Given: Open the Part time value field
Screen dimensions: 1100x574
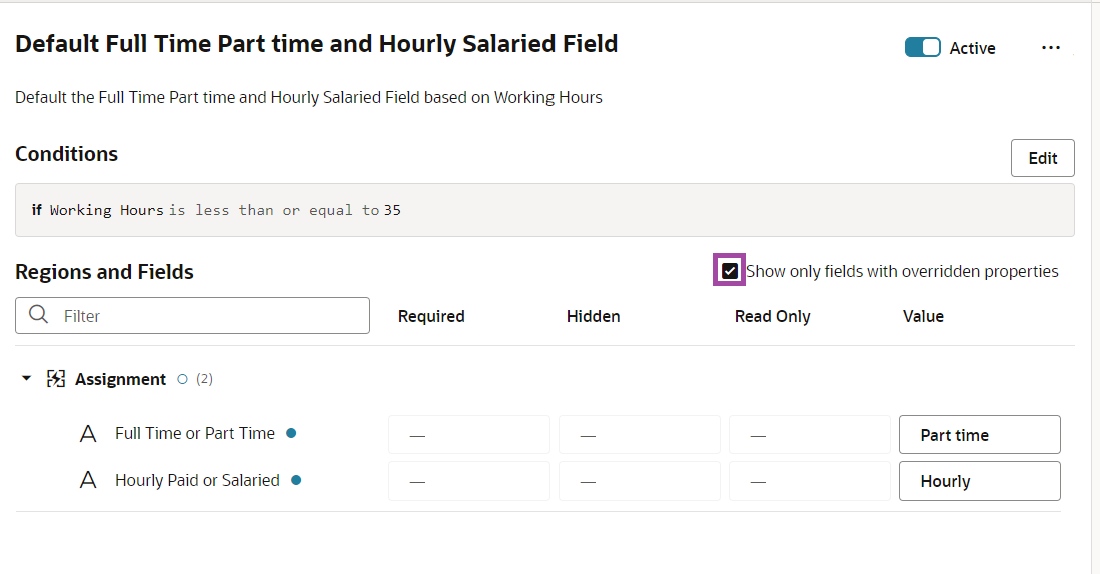Looking at the screenshot, I should tap(979, 435).
